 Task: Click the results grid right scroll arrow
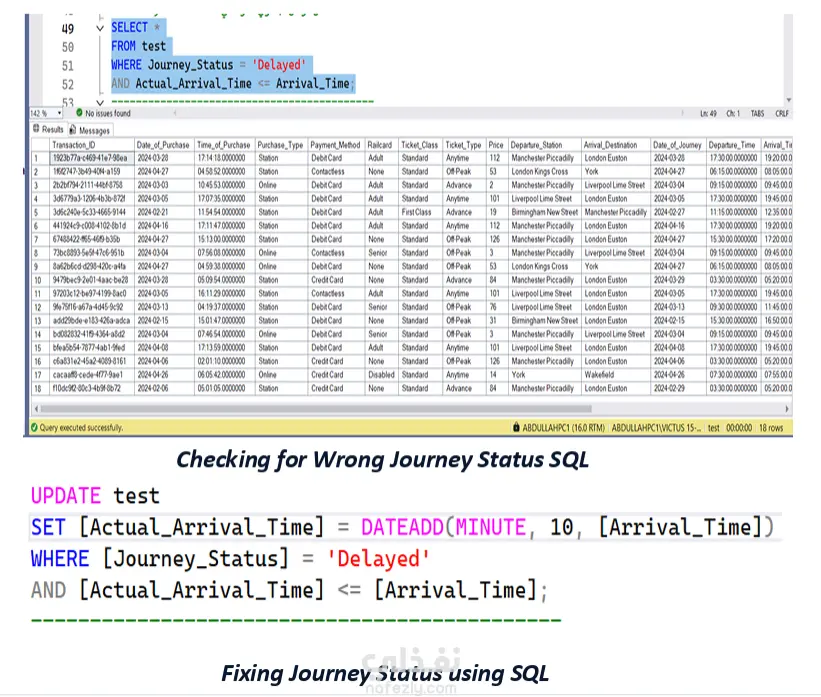(786, 408)
